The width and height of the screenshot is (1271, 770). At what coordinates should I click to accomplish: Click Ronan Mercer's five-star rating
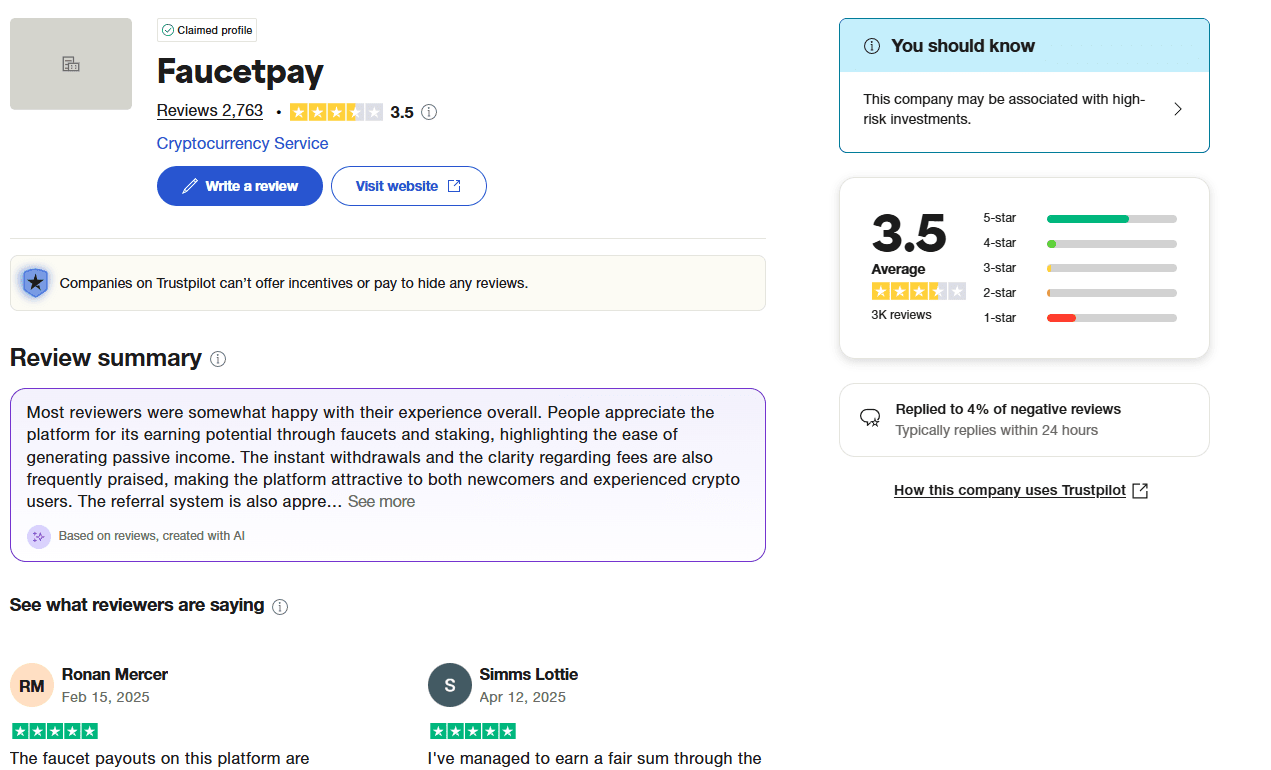coord(55,731)
